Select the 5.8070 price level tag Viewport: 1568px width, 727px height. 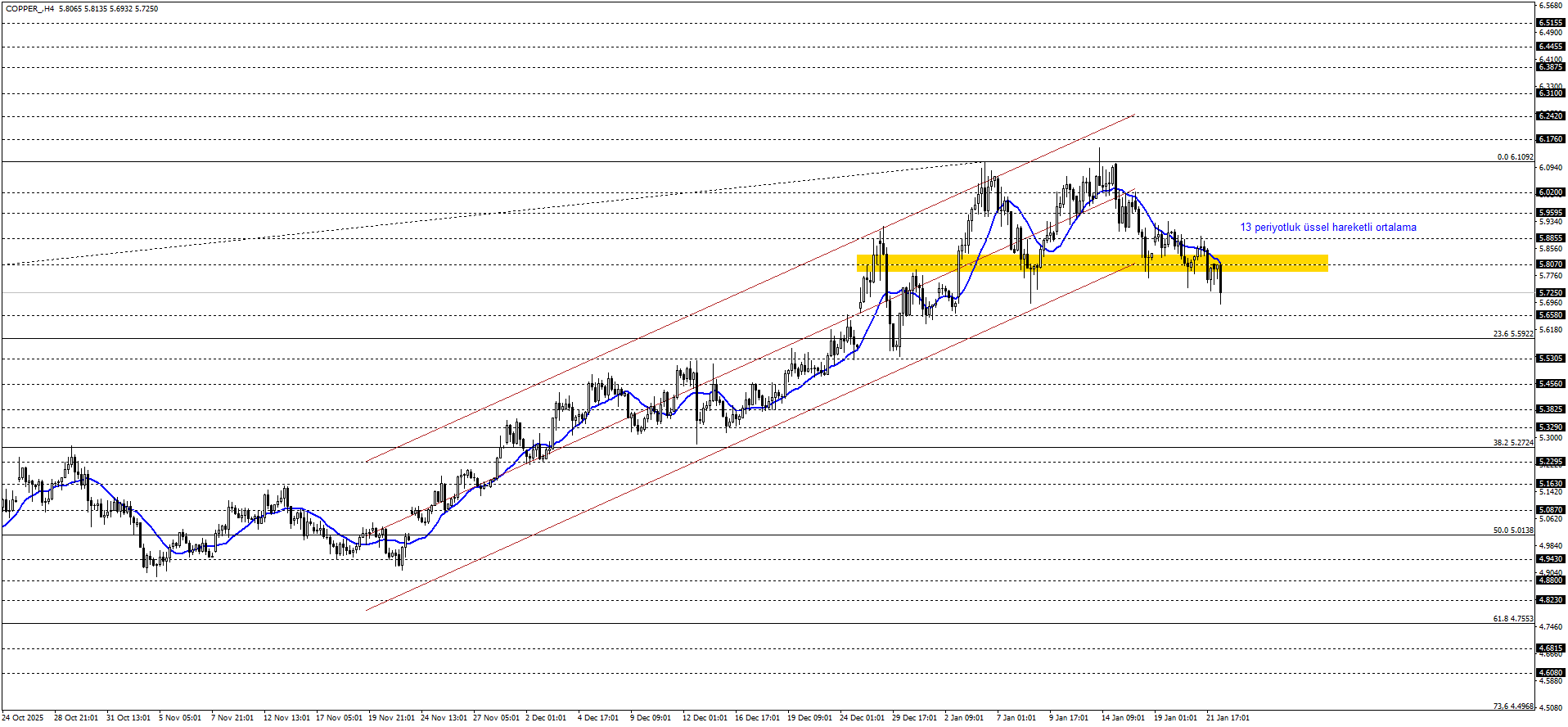click(x=1551, y=264)
